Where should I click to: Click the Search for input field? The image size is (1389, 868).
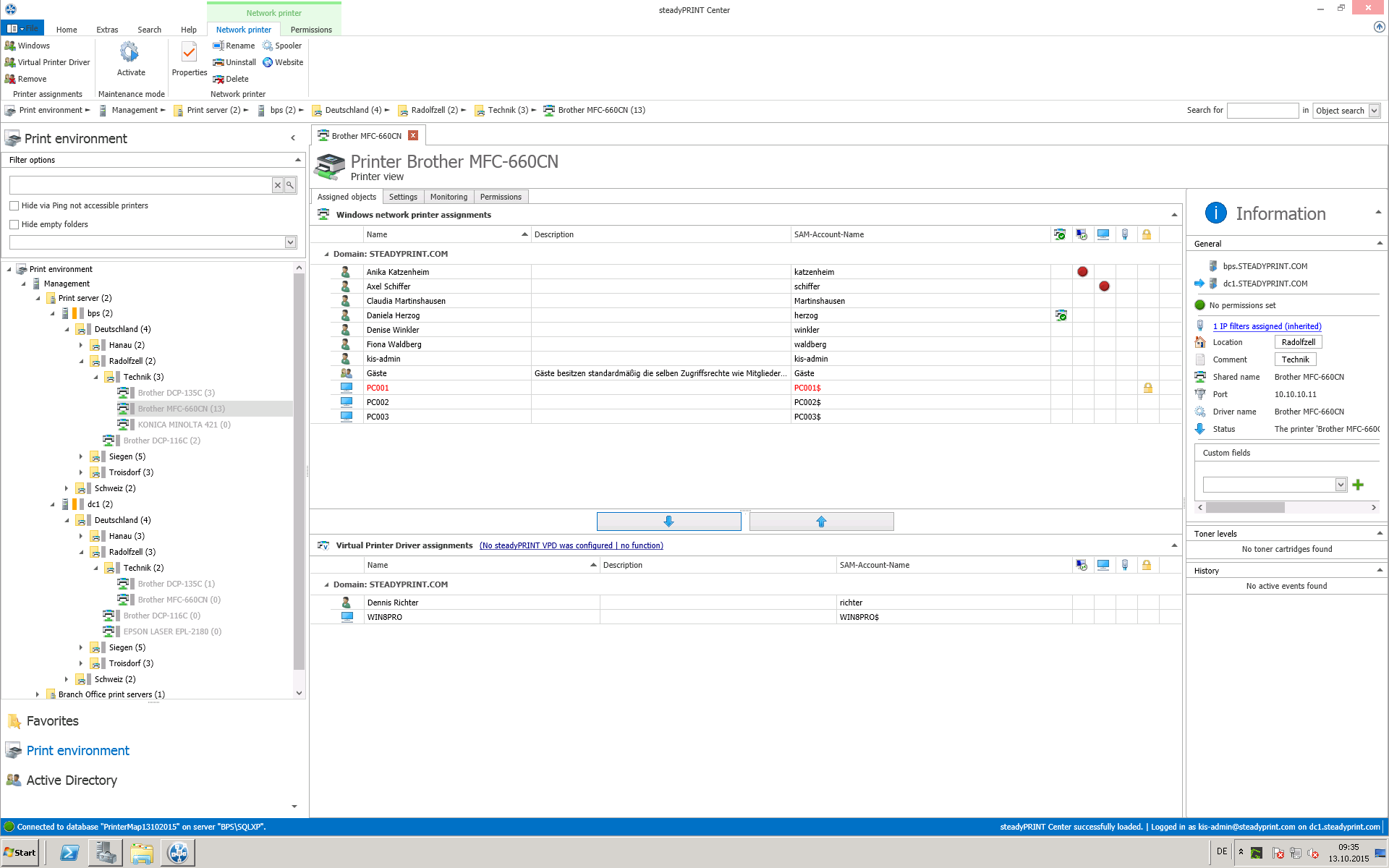pos(1262,111)
